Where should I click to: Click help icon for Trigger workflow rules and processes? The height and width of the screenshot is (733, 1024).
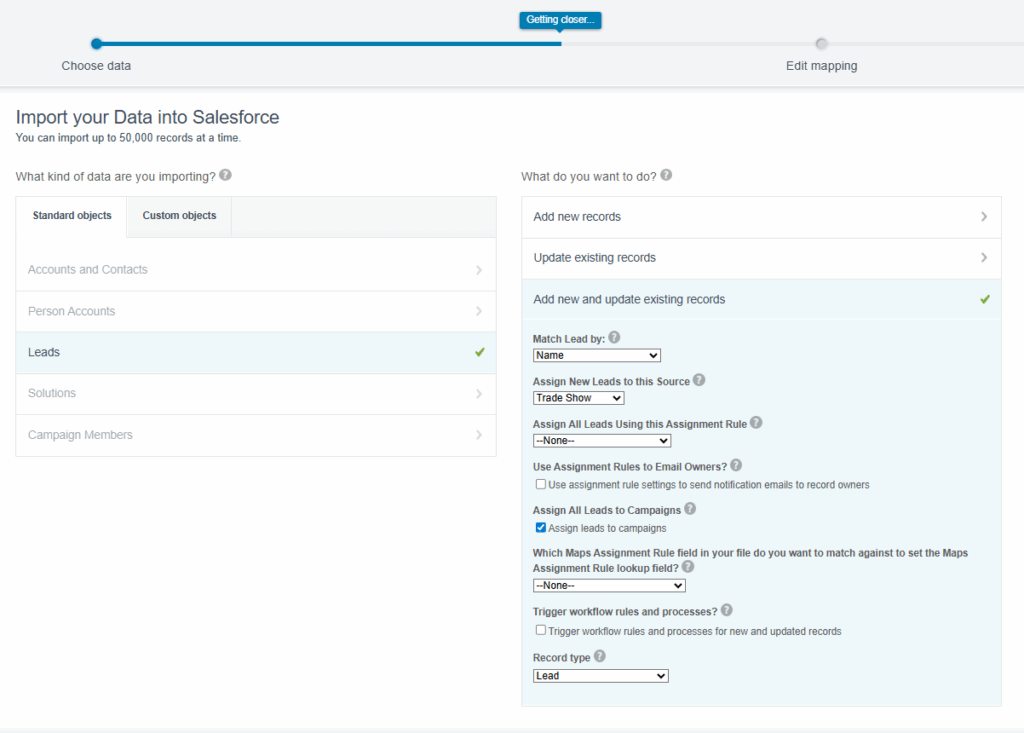pyautogui.click(x=726, y=610)
